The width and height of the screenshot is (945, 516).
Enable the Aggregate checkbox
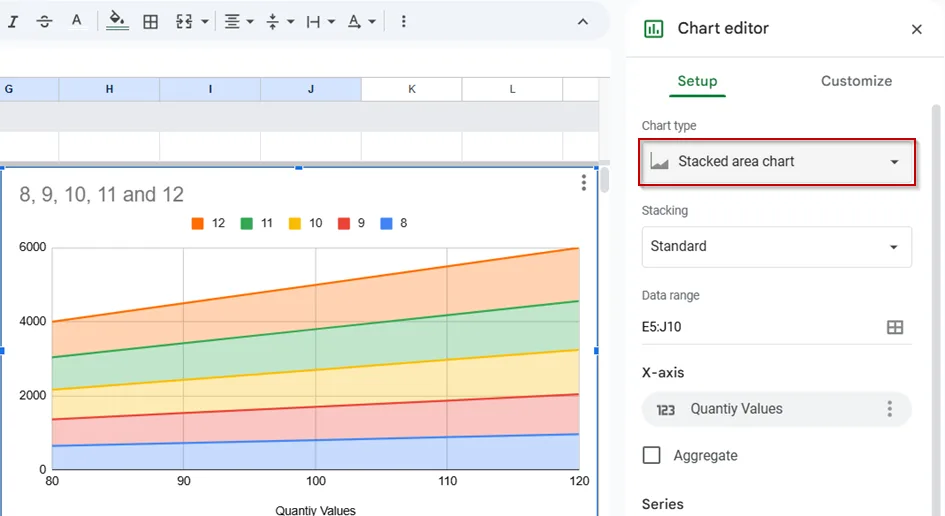coord(651,455)
